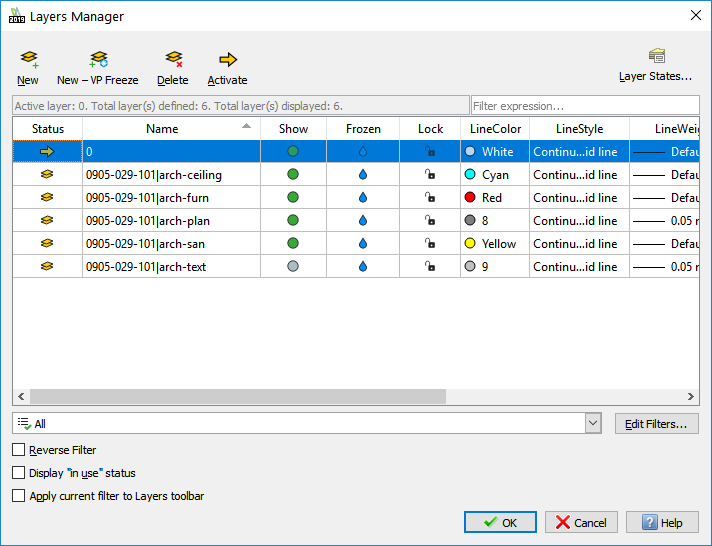Freeze layer 0 droplet icon

click(x=363, y=151)
